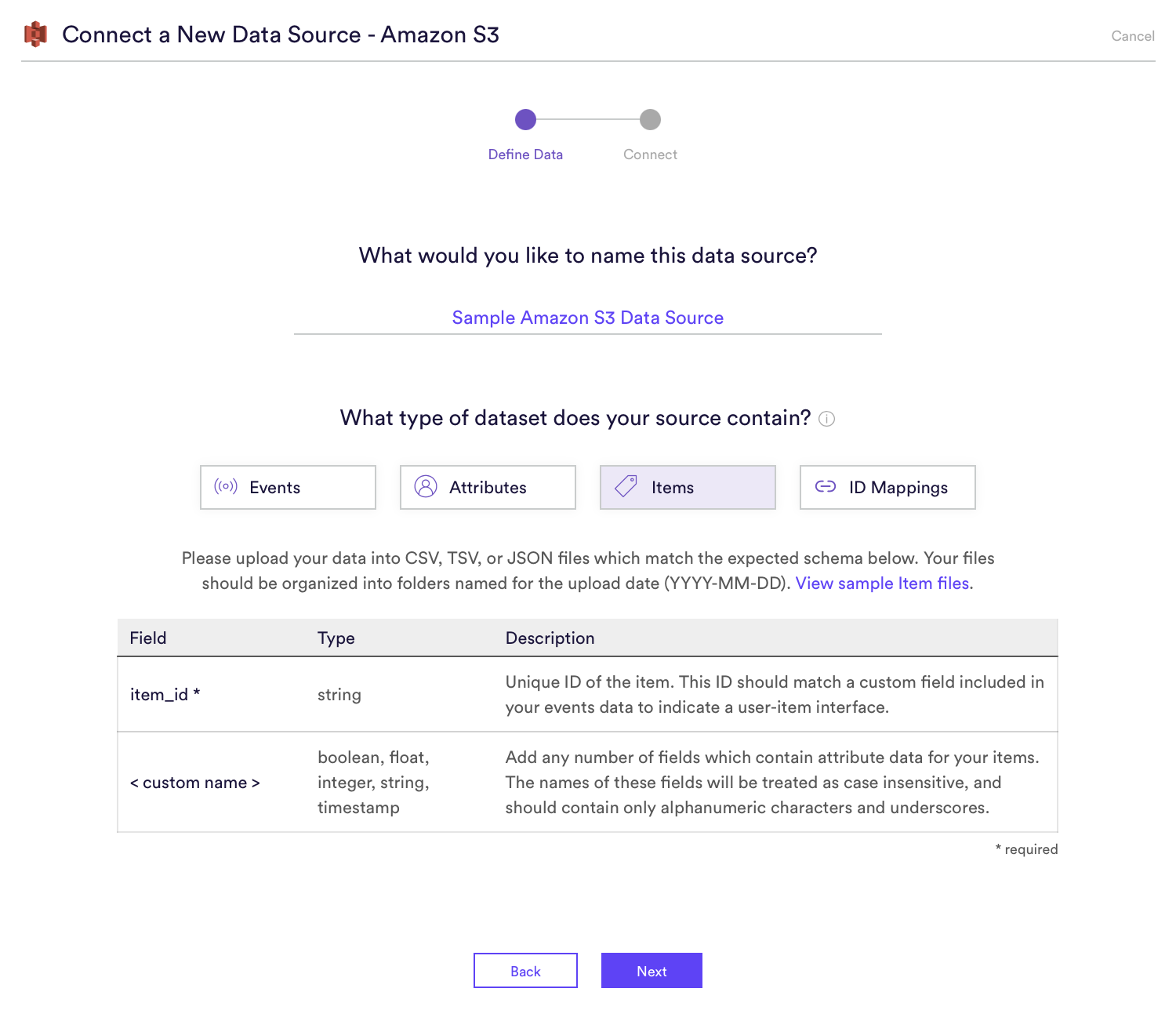The width and height of the screenshot is (1176, 1032).
Task: Click the Define Data step label
Action: click(525, 154)
